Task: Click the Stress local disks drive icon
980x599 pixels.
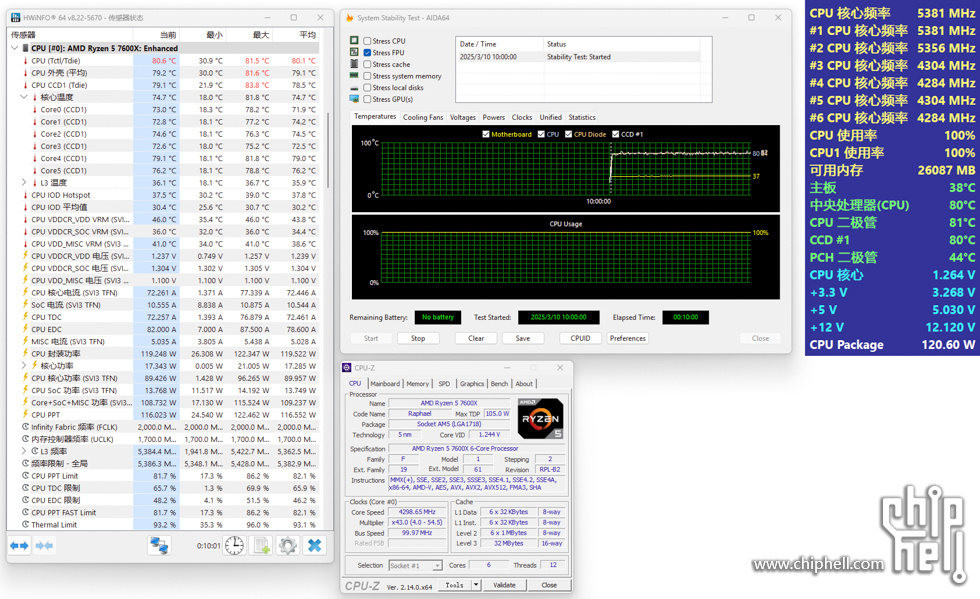Action: [354, 88]
